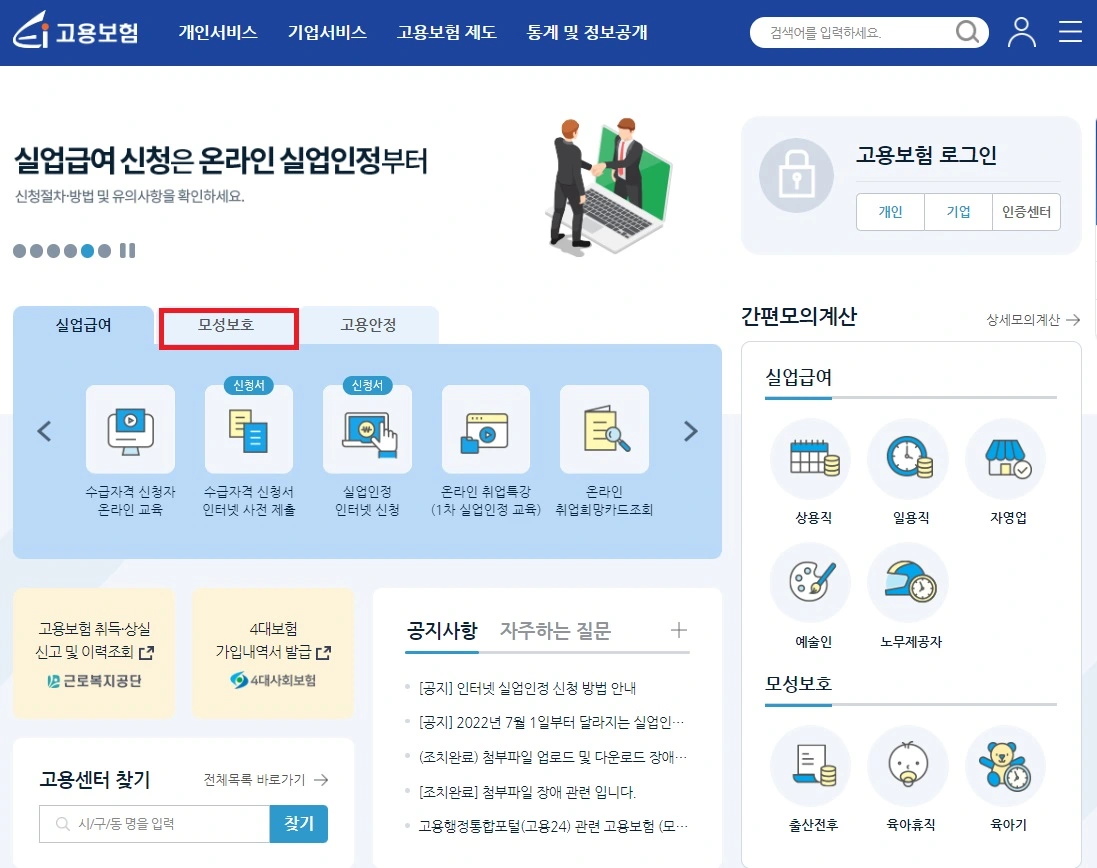Select the 일용직 clock icon
The width and height of the screenshot is (1097, 868).
click(907, 459)
